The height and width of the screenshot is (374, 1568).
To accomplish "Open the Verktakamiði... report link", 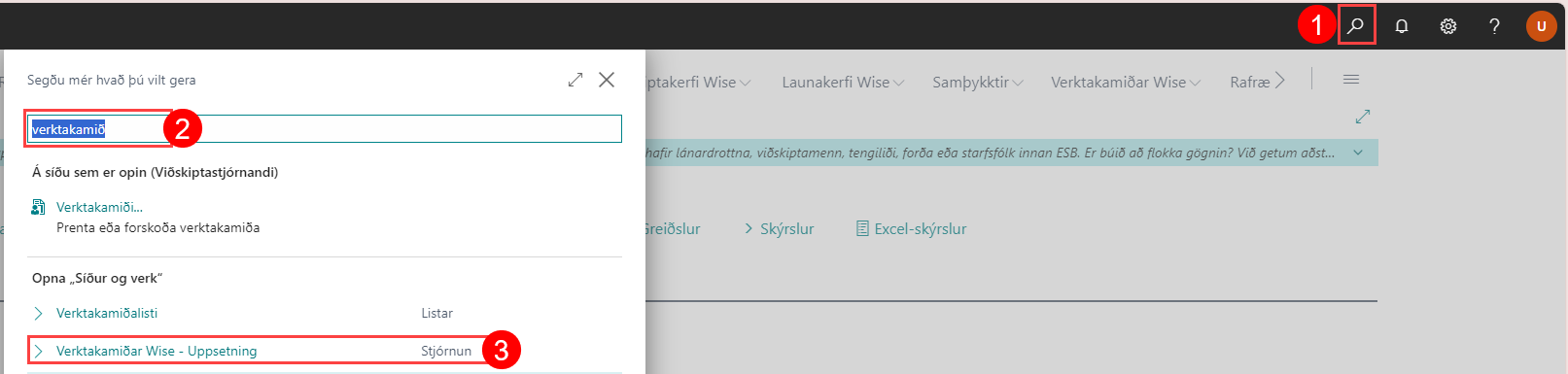I will [x=99, y=207].
